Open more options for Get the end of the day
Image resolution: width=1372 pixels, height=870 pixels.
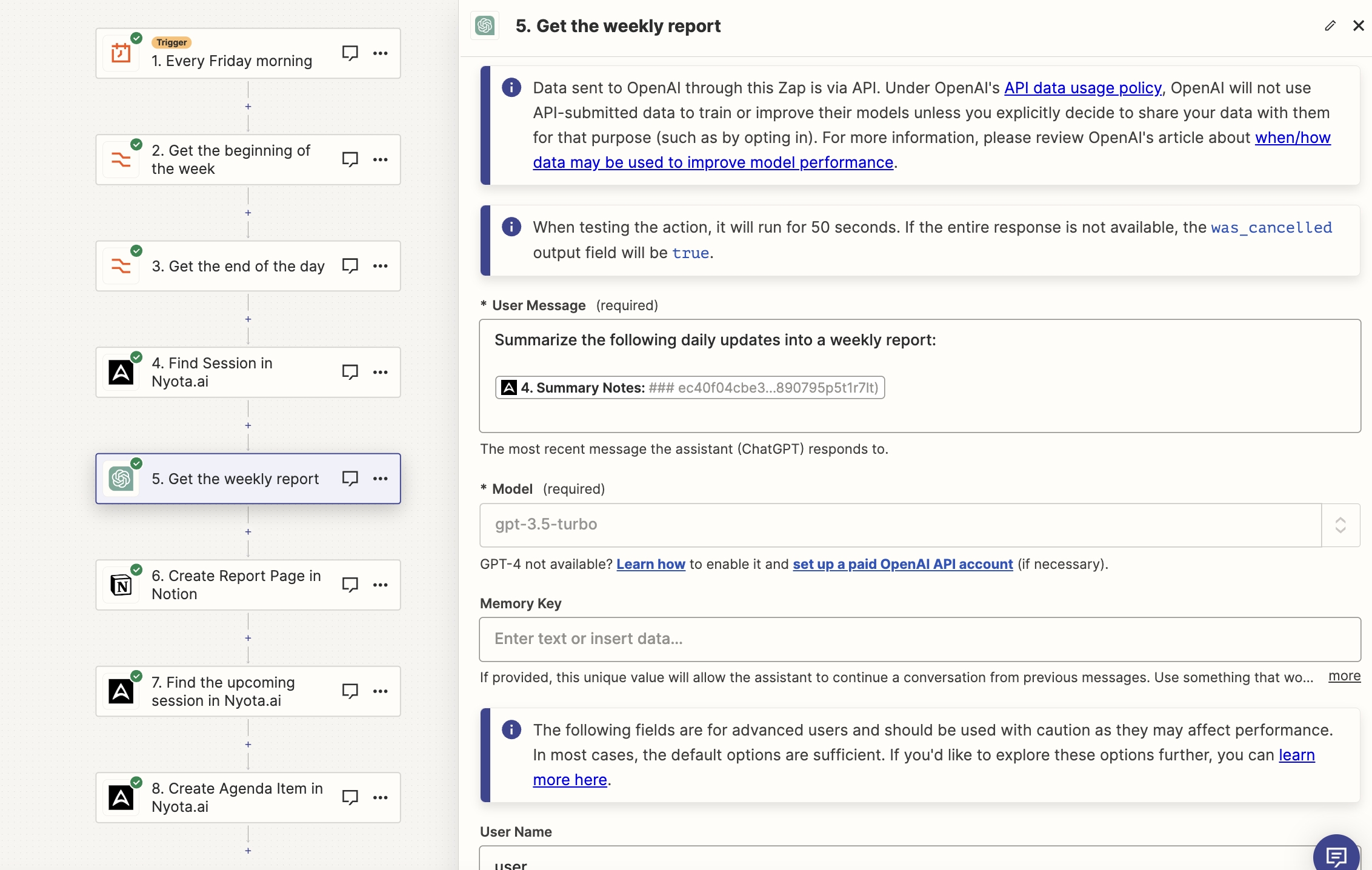[x=381, y=266]
